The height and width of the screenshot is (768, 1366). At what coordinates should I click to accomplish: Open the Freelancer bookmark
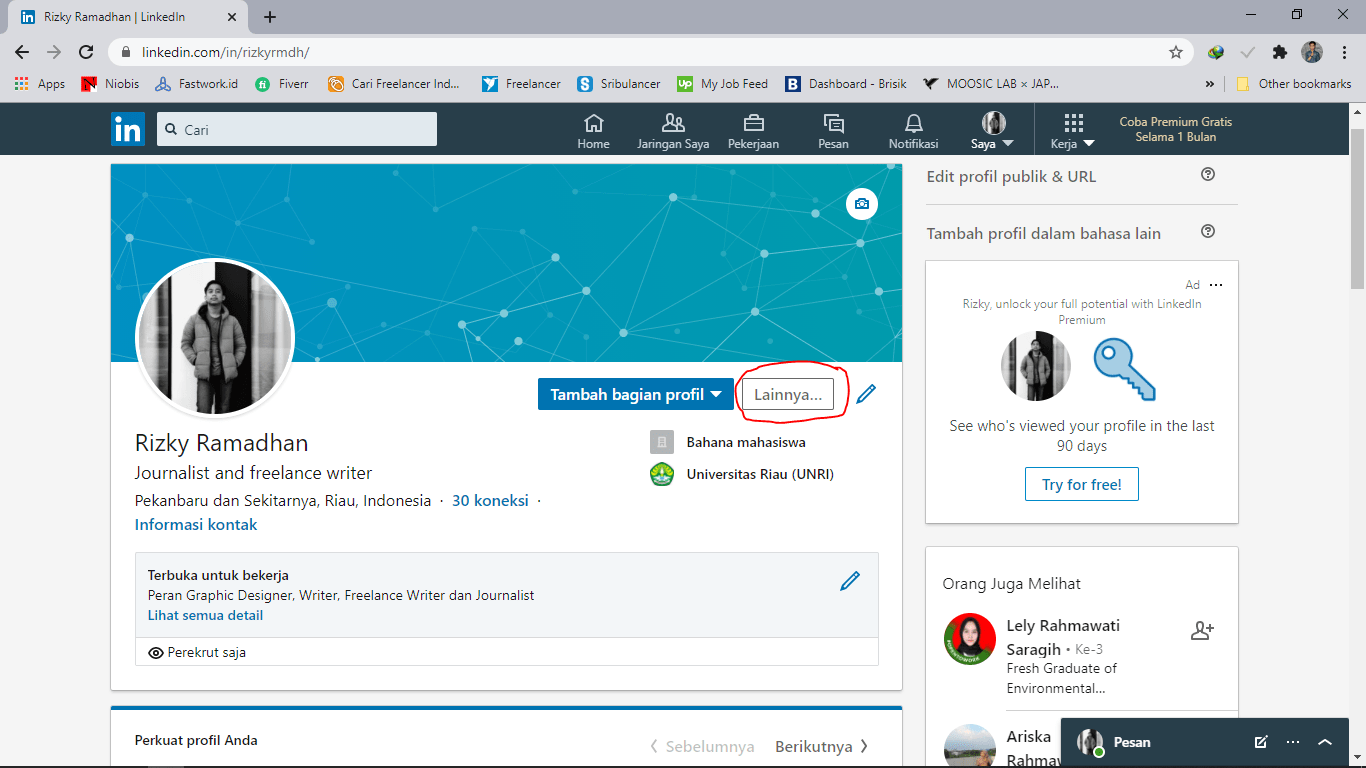tap(521, 84)
